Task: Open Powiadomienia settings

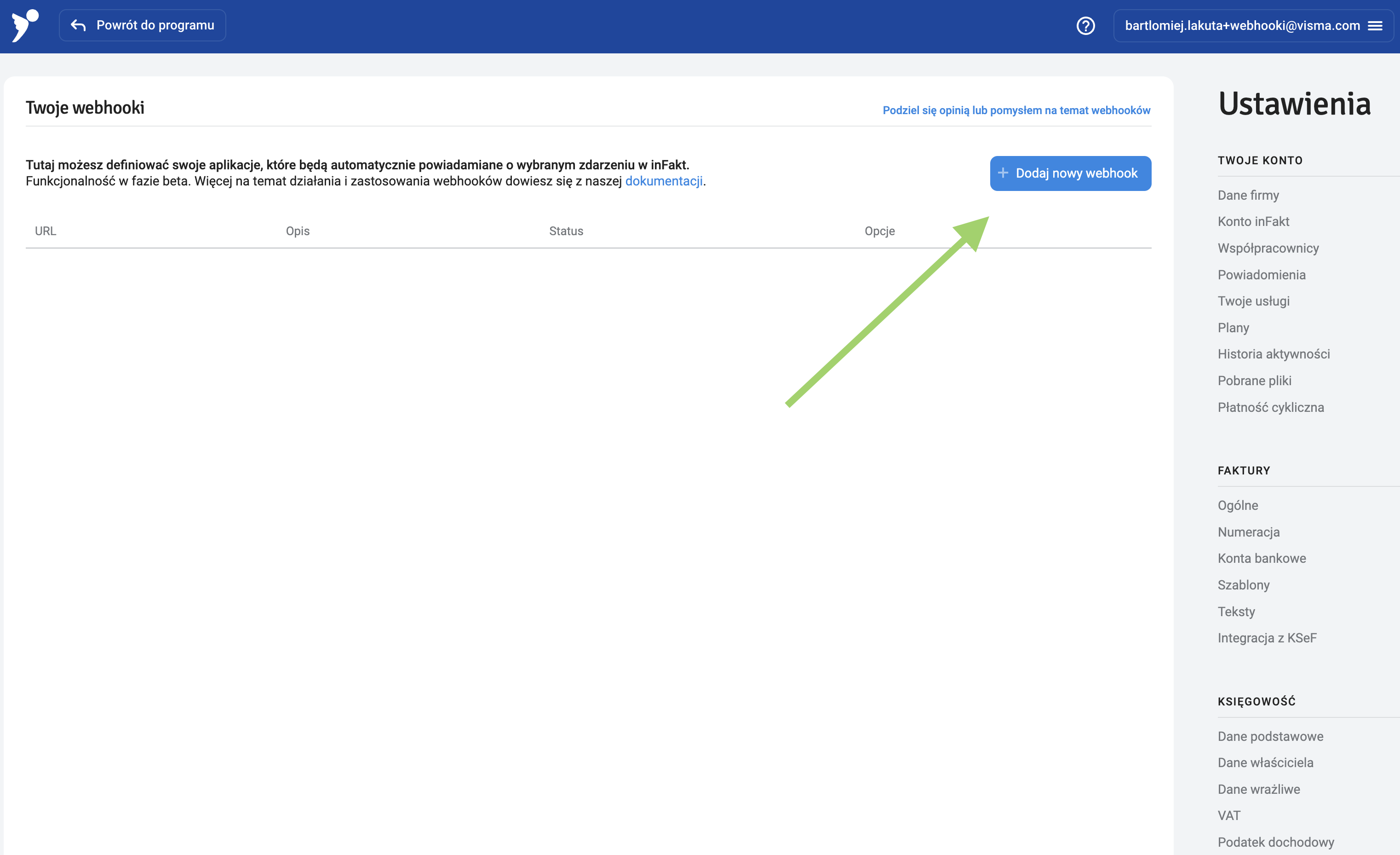Action: tap(1262, 275)
